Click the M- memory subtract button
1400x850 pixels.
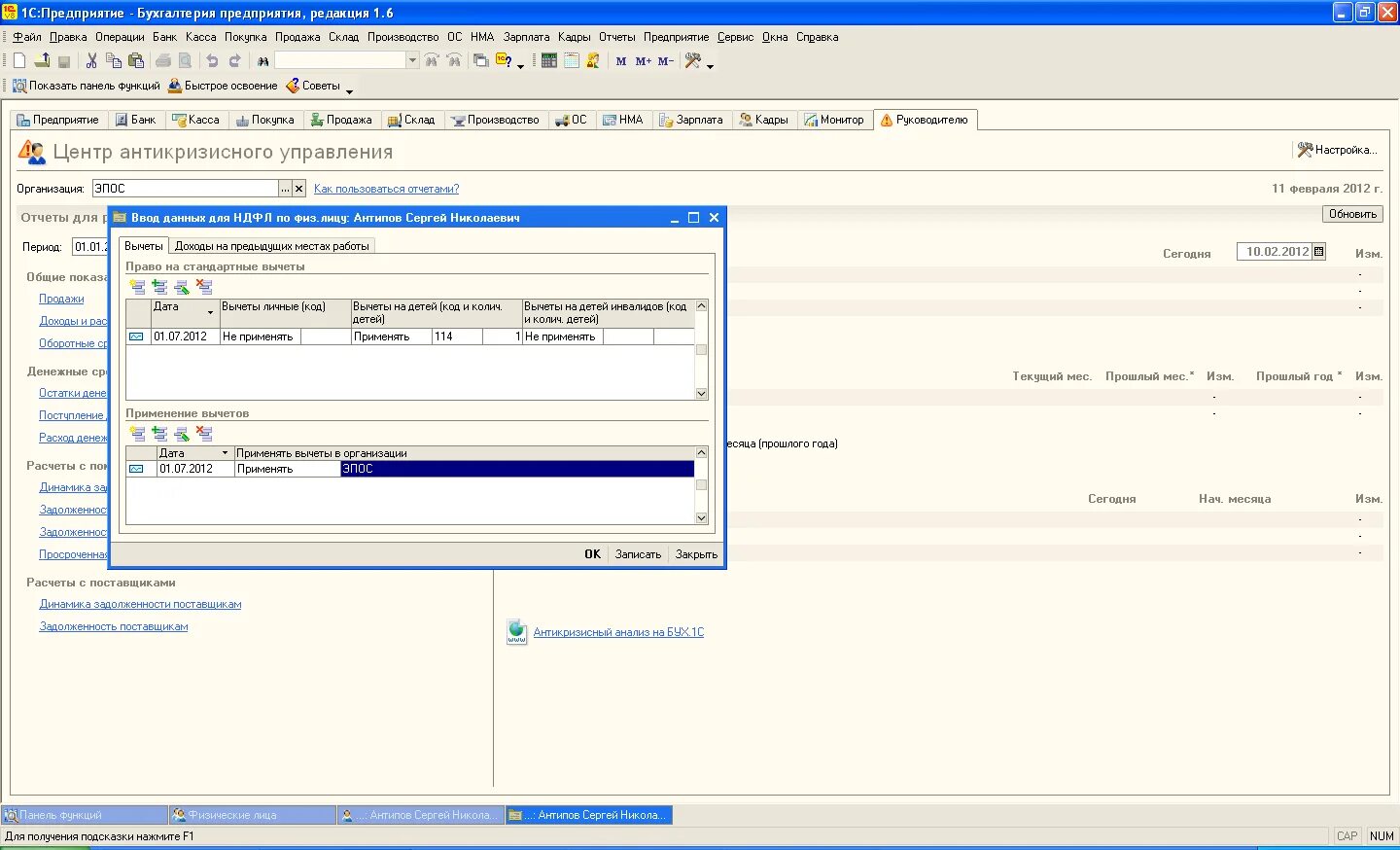click(x=666, y=60)
